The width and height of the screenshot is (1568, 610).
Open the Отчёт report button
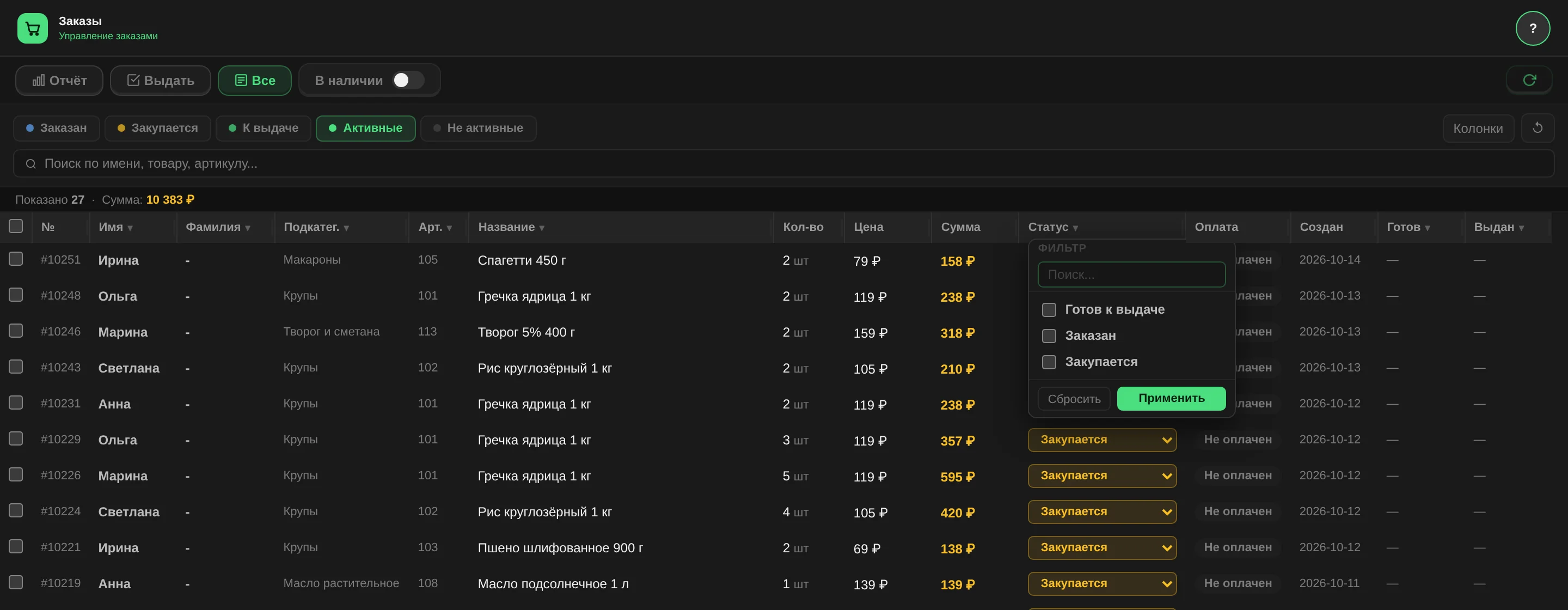pos(59,81)
